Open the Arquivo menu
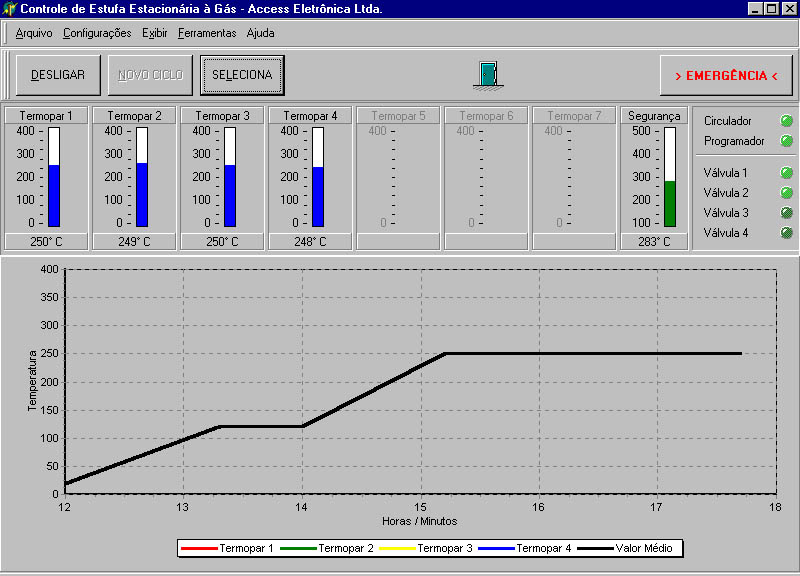Screen dimensions: 800x576 34,33
